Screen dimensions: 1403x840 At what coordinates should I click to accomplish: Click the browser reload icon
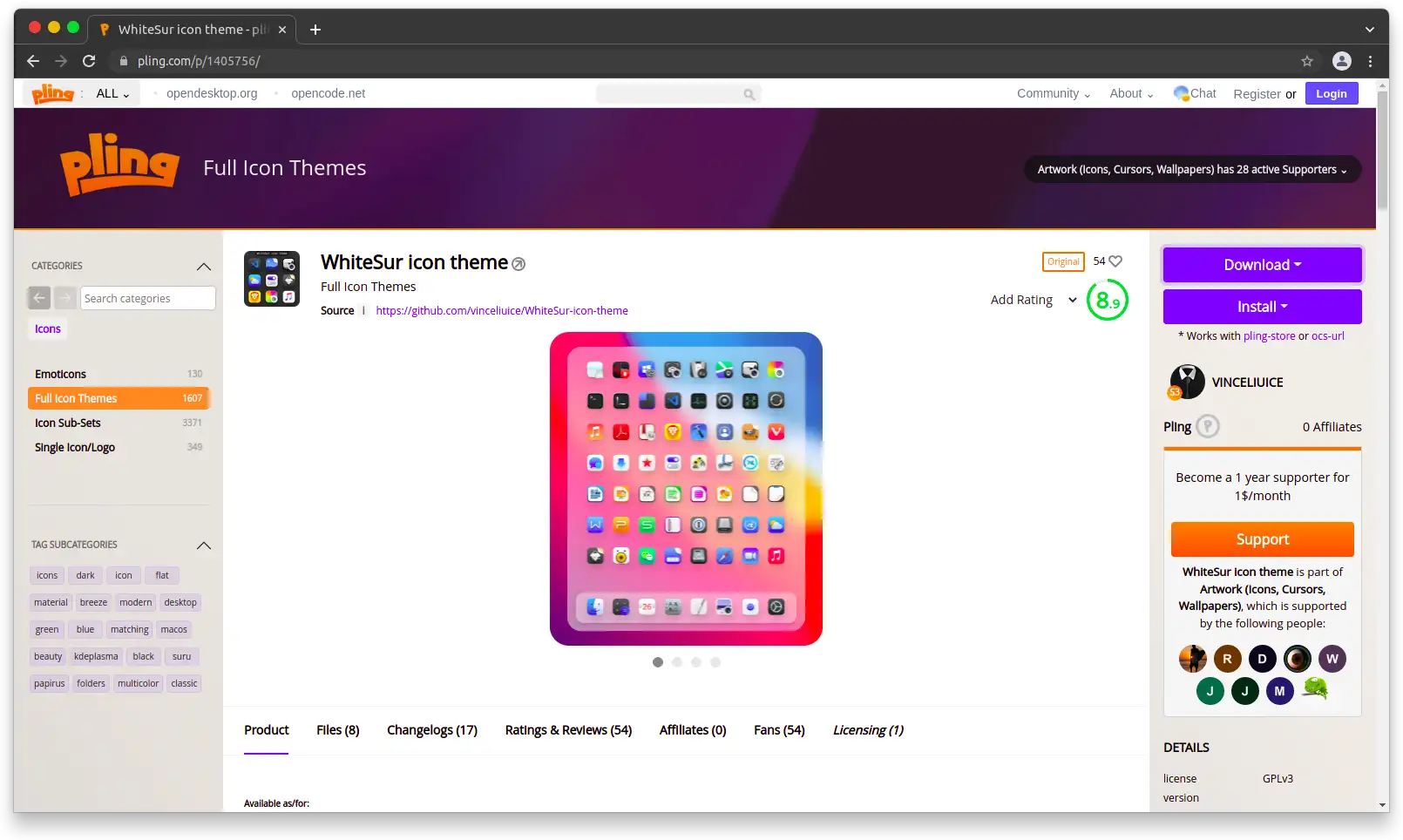(x=89, y=61)
